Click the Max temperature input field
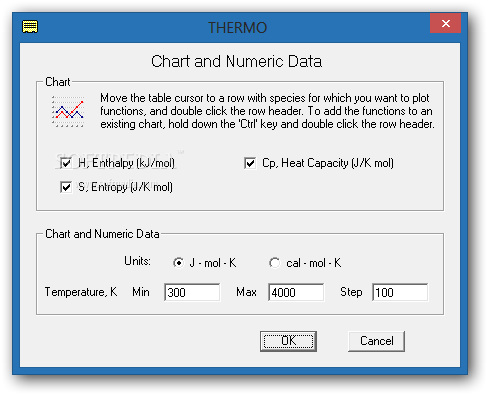The image size is (488, 395). pos(296,292)
